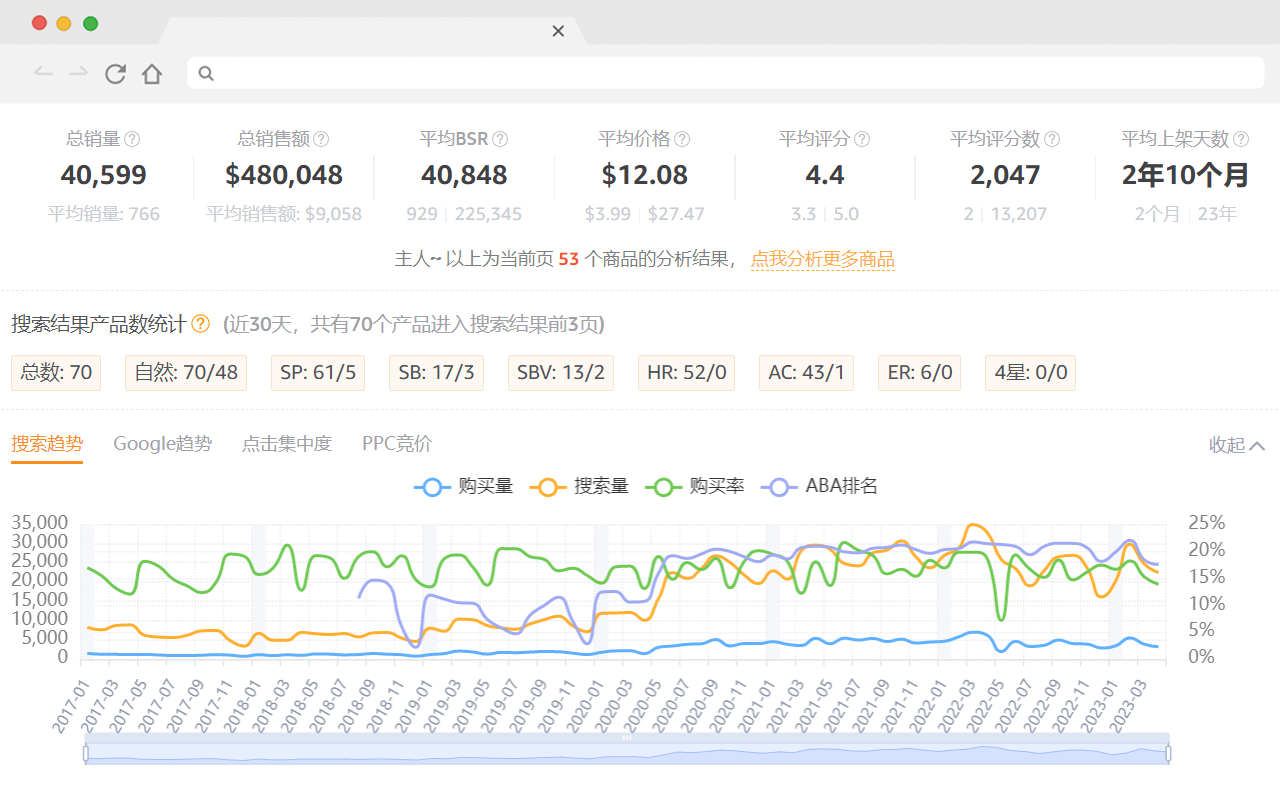Click the orange help icon beside 搜索结果产品数统计
Image resolution: width=1280 pixels, height=800 pixels.
201,323
